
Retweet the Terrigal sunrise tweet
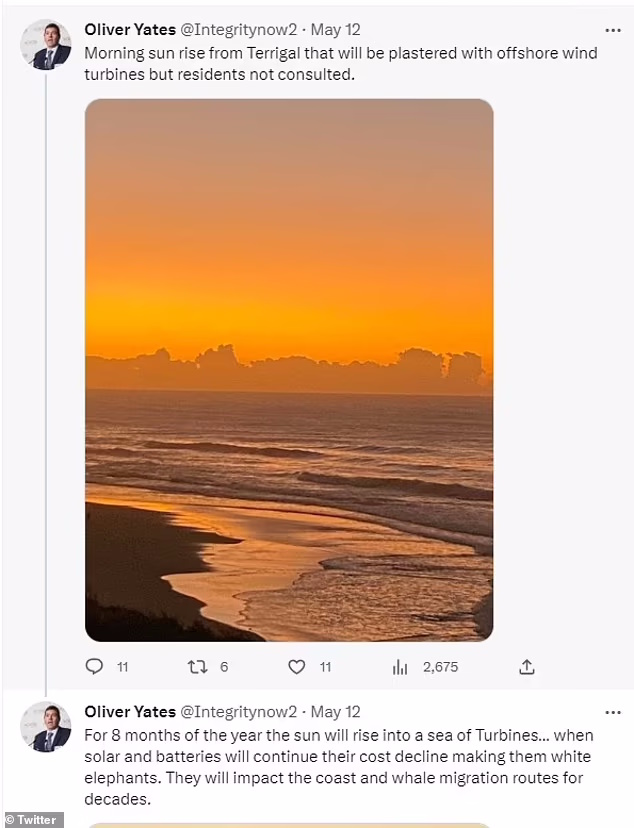(197, 666)
